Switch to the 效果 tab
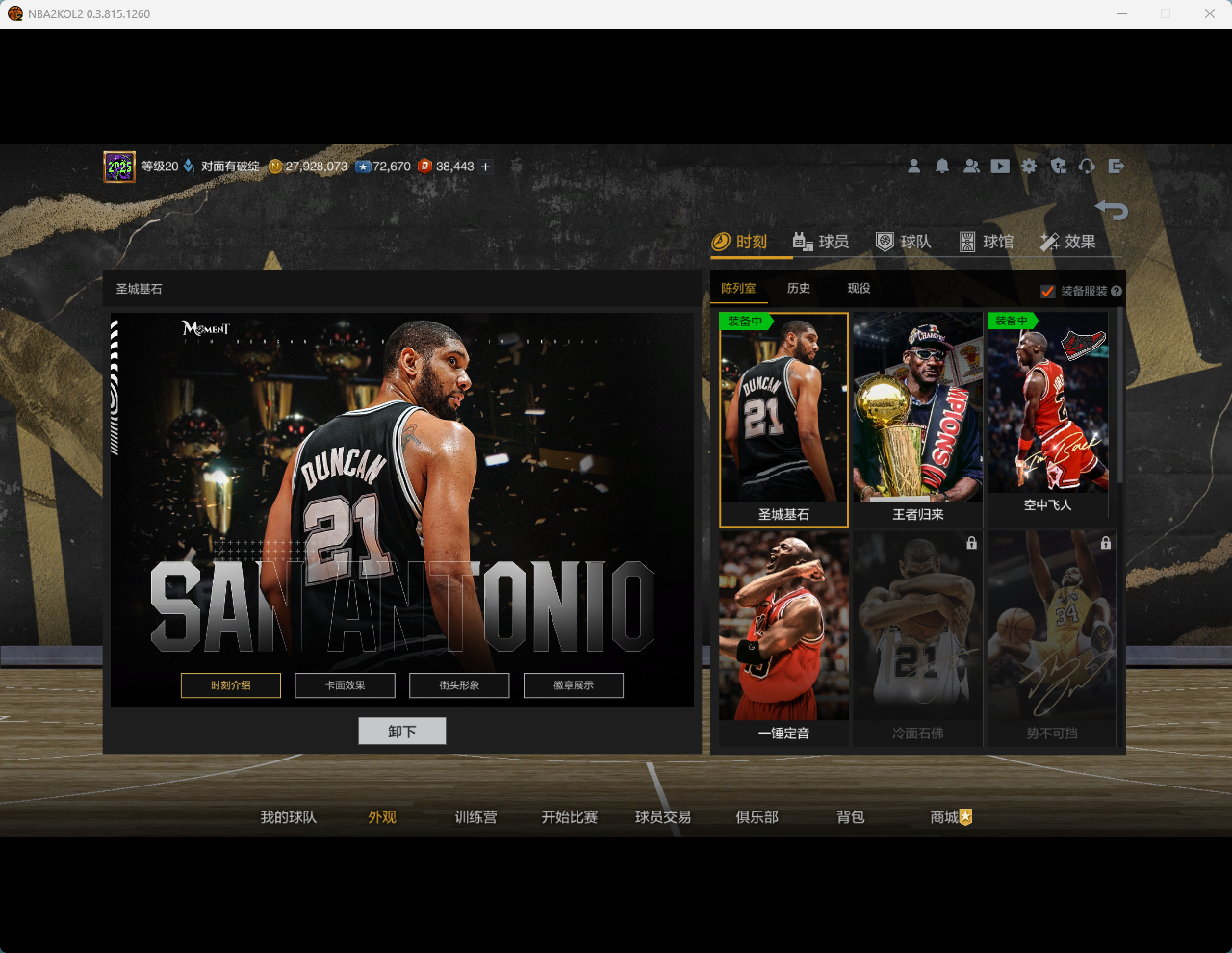 (1067, 242)
